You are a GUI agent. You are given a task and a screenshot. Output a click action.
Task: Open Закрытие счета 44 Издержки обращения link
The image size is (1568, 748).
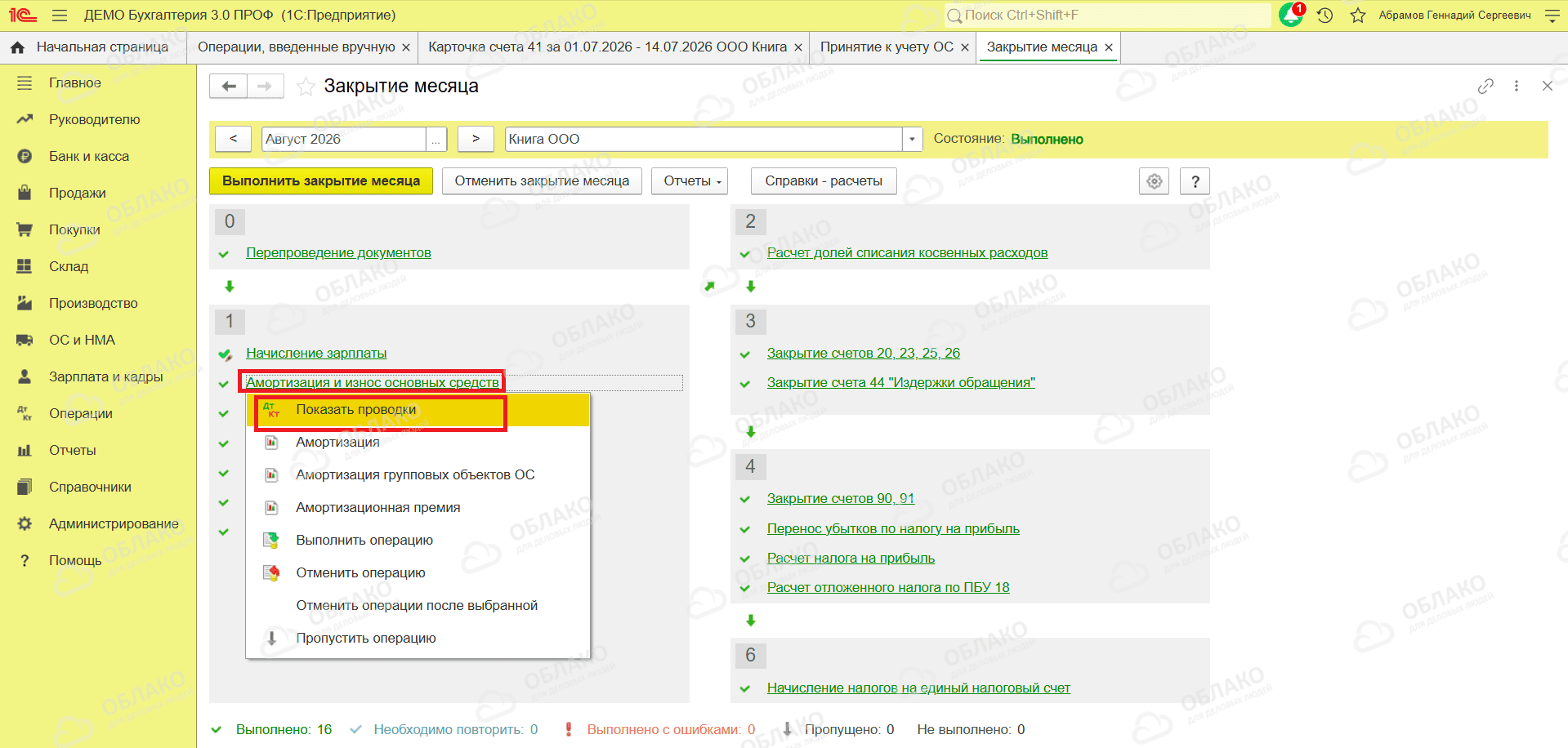coord(900,383)
